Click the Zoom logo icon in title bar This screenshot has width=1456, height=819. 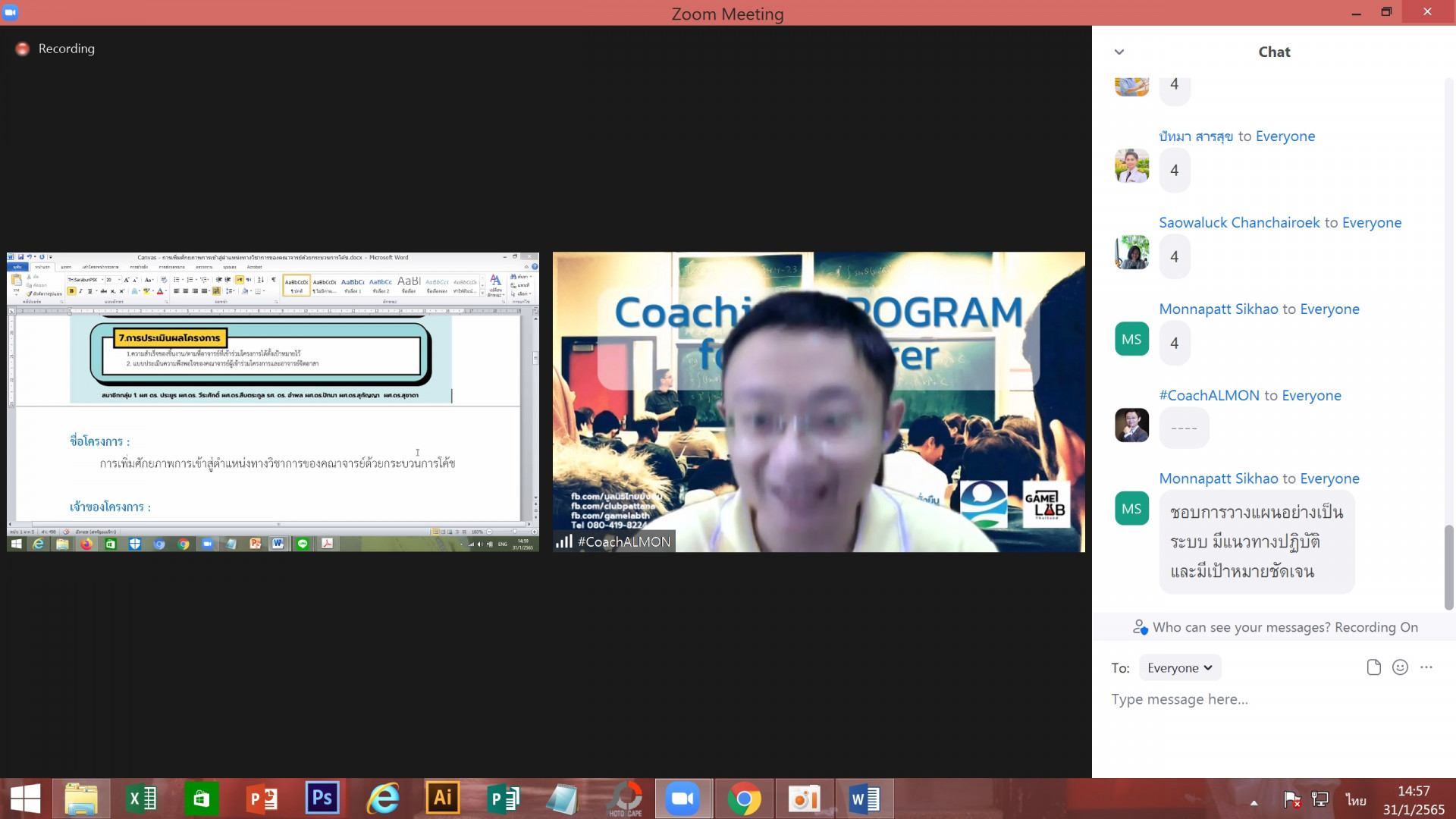click(x=11, y=13)
